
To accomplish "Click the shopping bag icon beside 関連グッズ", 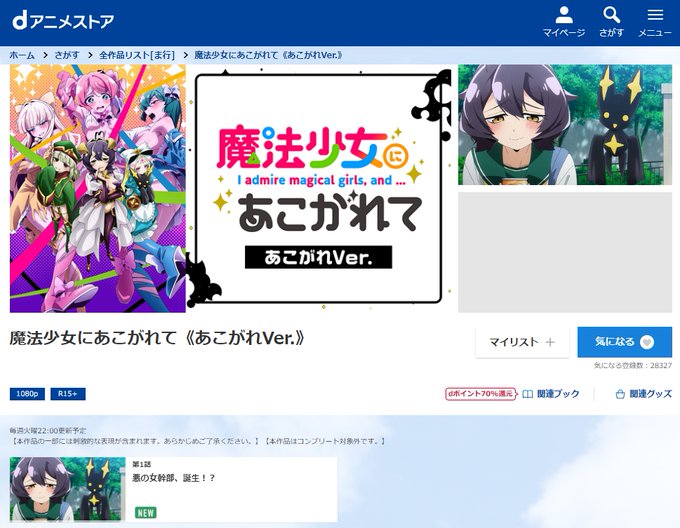I will click(620, 394).
